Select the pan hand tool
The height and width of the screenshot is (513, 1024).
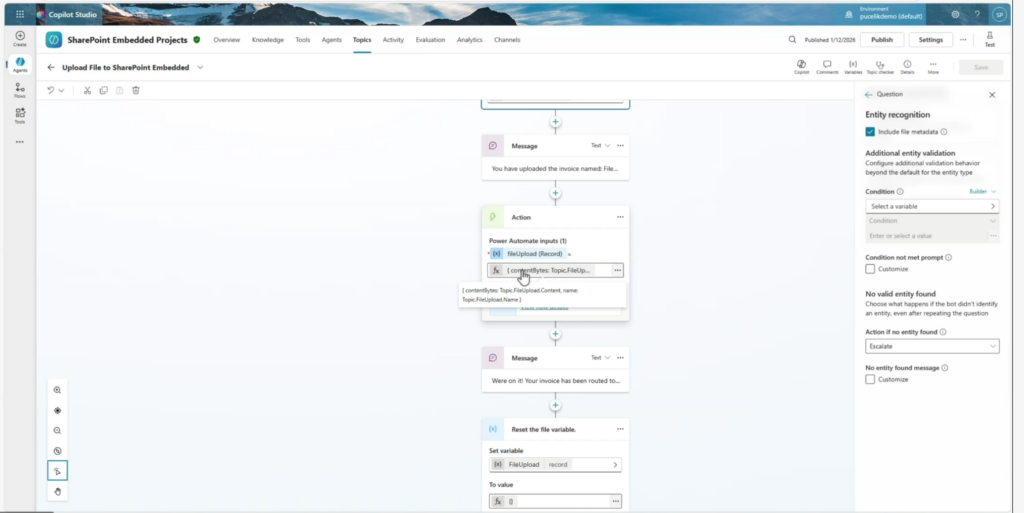(x=57, y=491)
